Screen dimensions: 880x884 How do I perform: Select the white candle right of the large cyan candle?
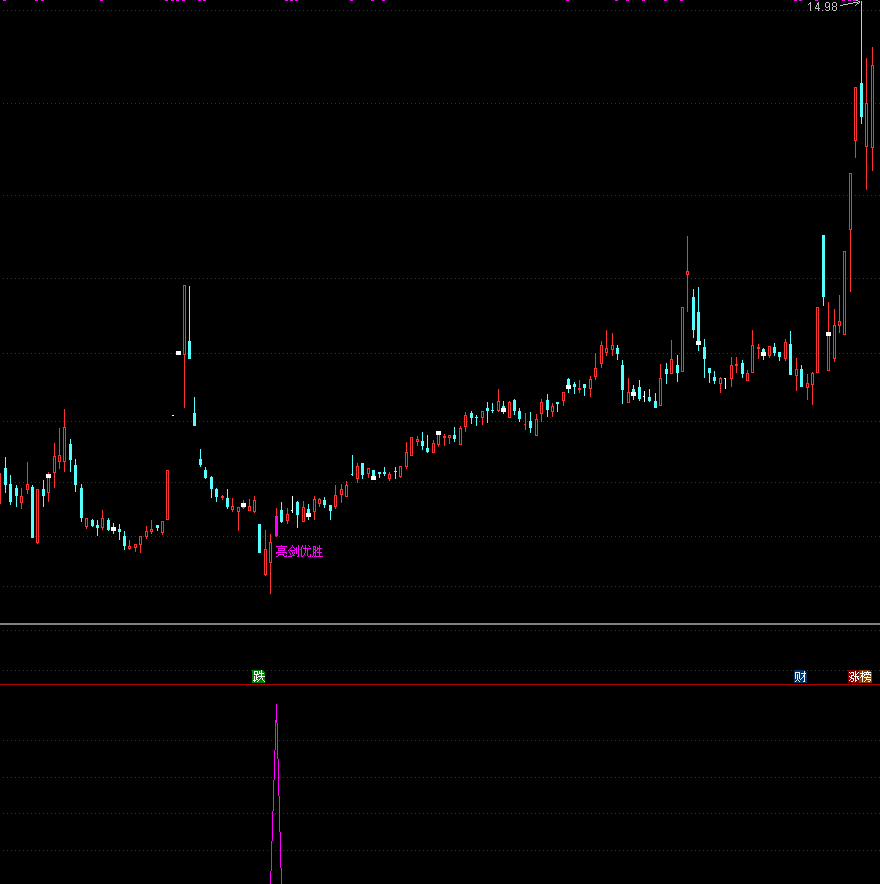pyautogui.click(x=829, y=333)
